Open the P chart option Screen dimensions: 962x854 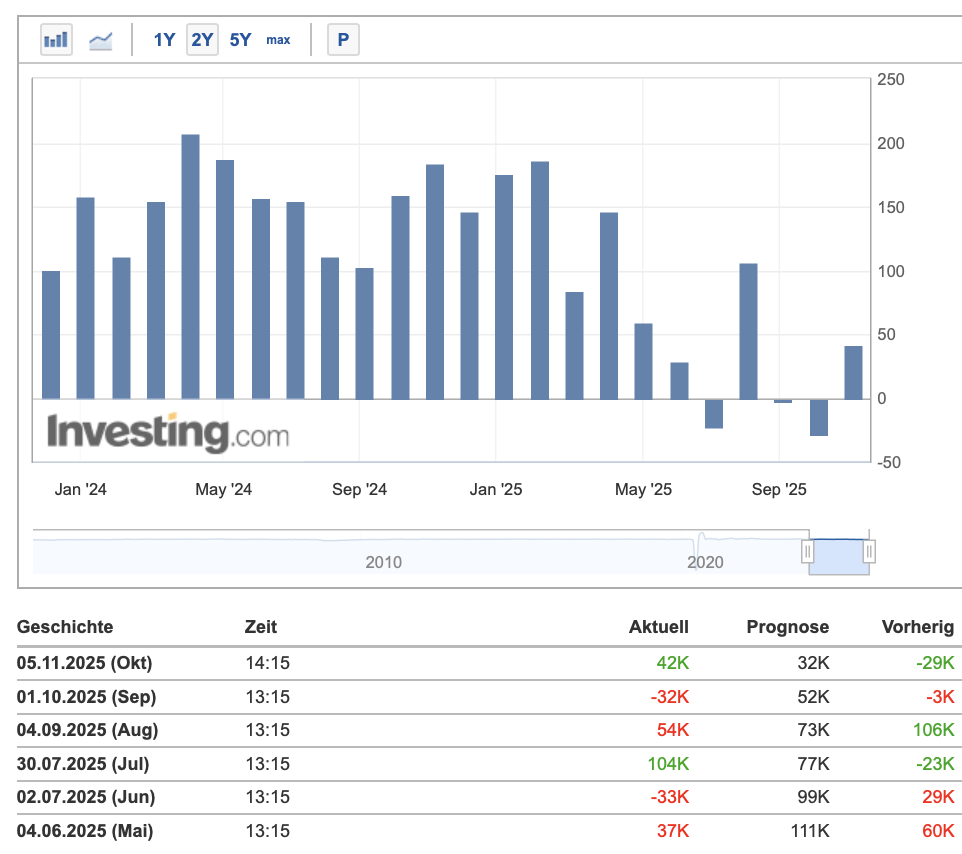pos(343,39)
